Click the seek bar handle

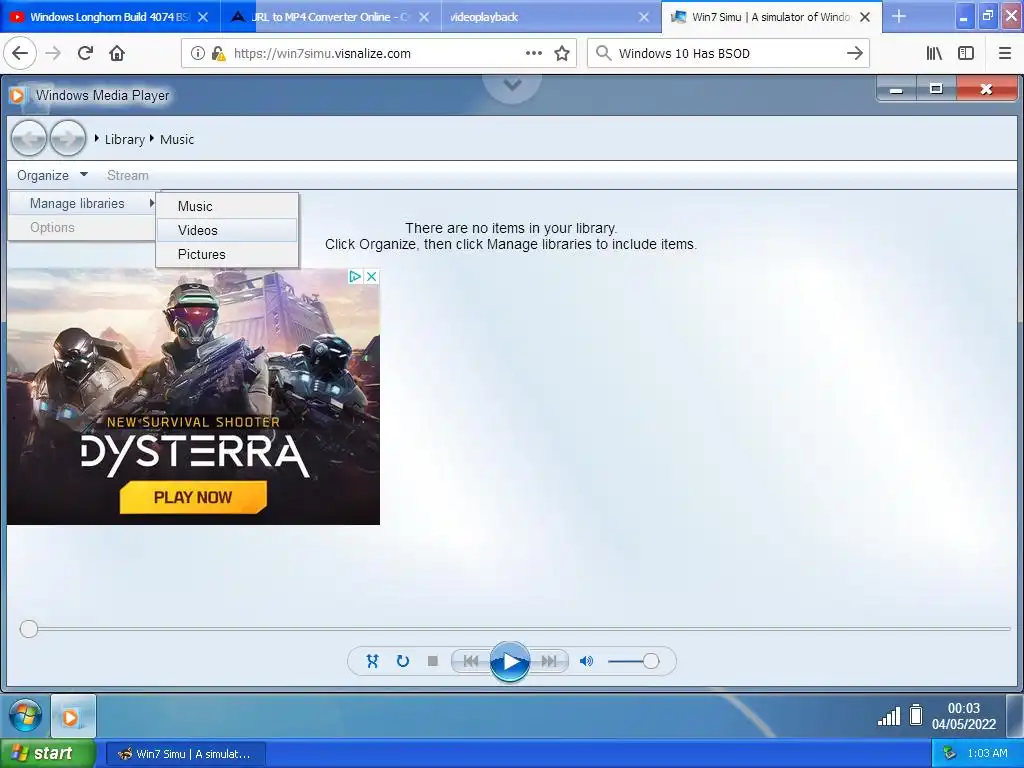29,629
